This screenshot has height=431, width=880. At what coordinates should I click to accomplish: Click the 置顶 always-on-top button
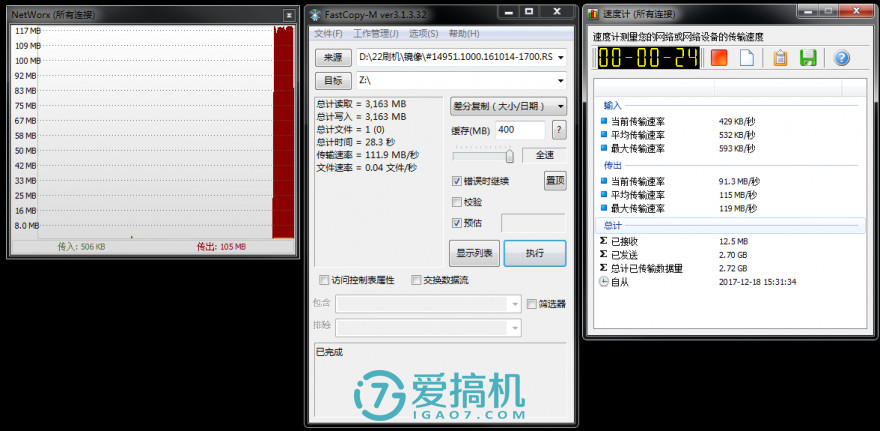click(555, 181)
